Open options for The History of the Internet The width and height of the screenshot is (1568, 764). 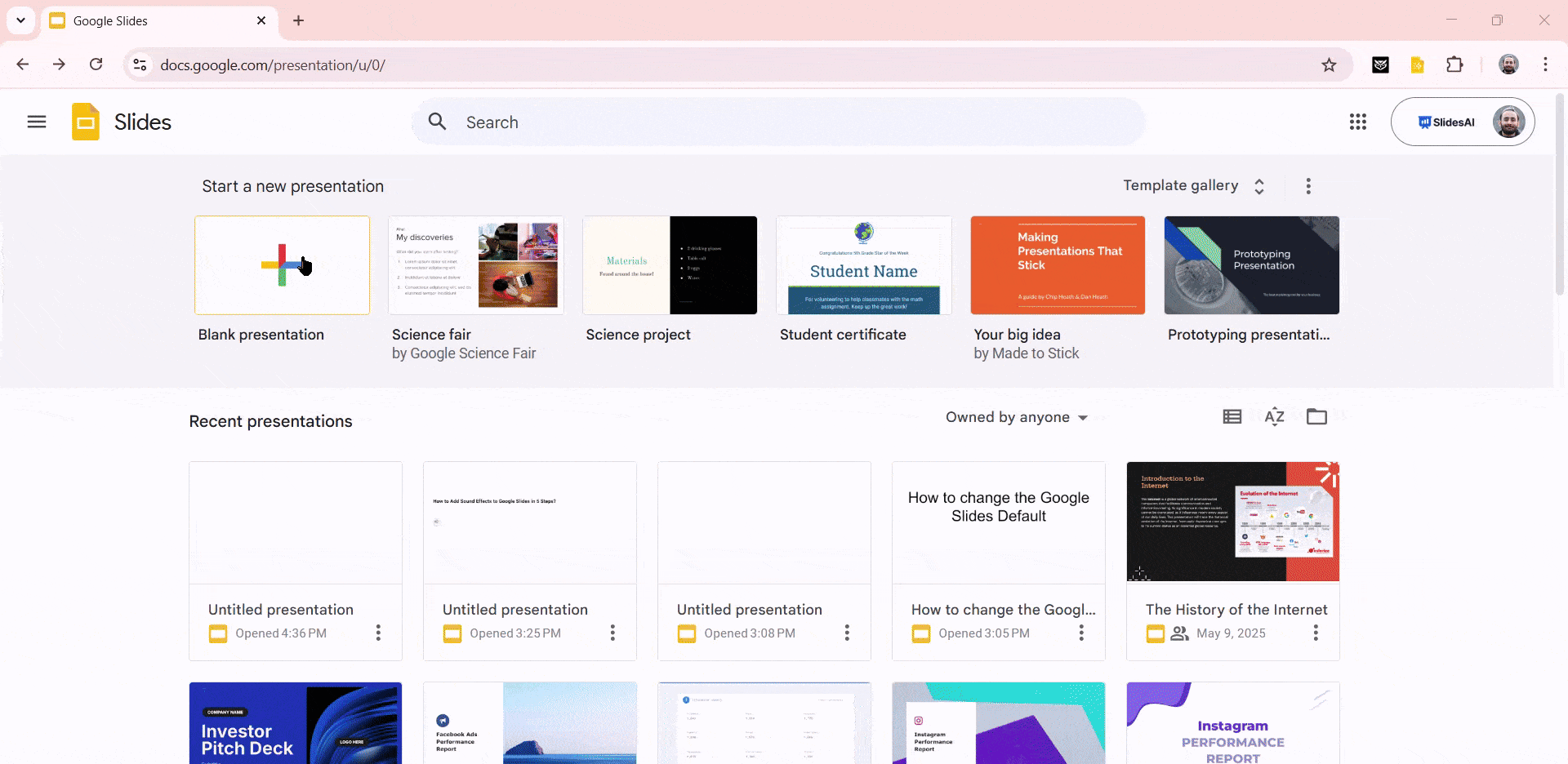tap(1315, 633)
